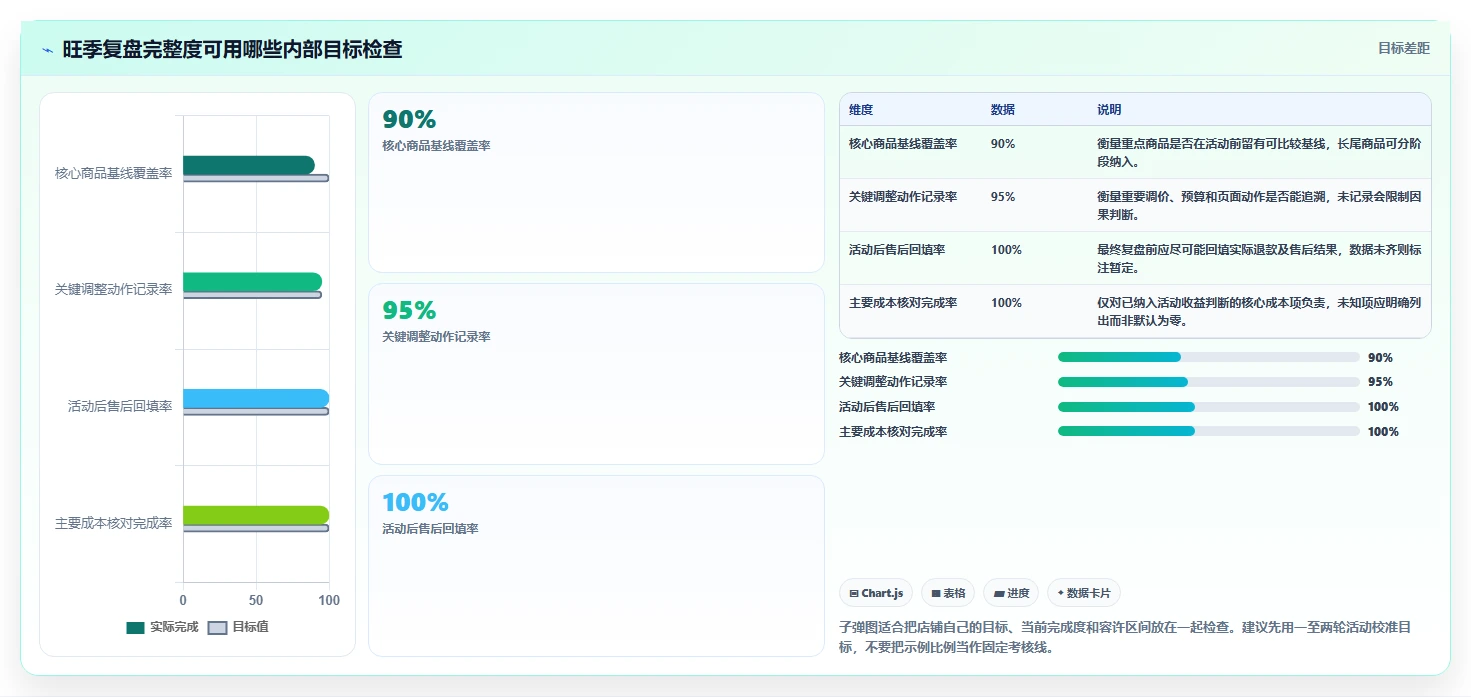Click the 活动售后回填率 progress bar

pyautogui.click(x=1209, y=407)
